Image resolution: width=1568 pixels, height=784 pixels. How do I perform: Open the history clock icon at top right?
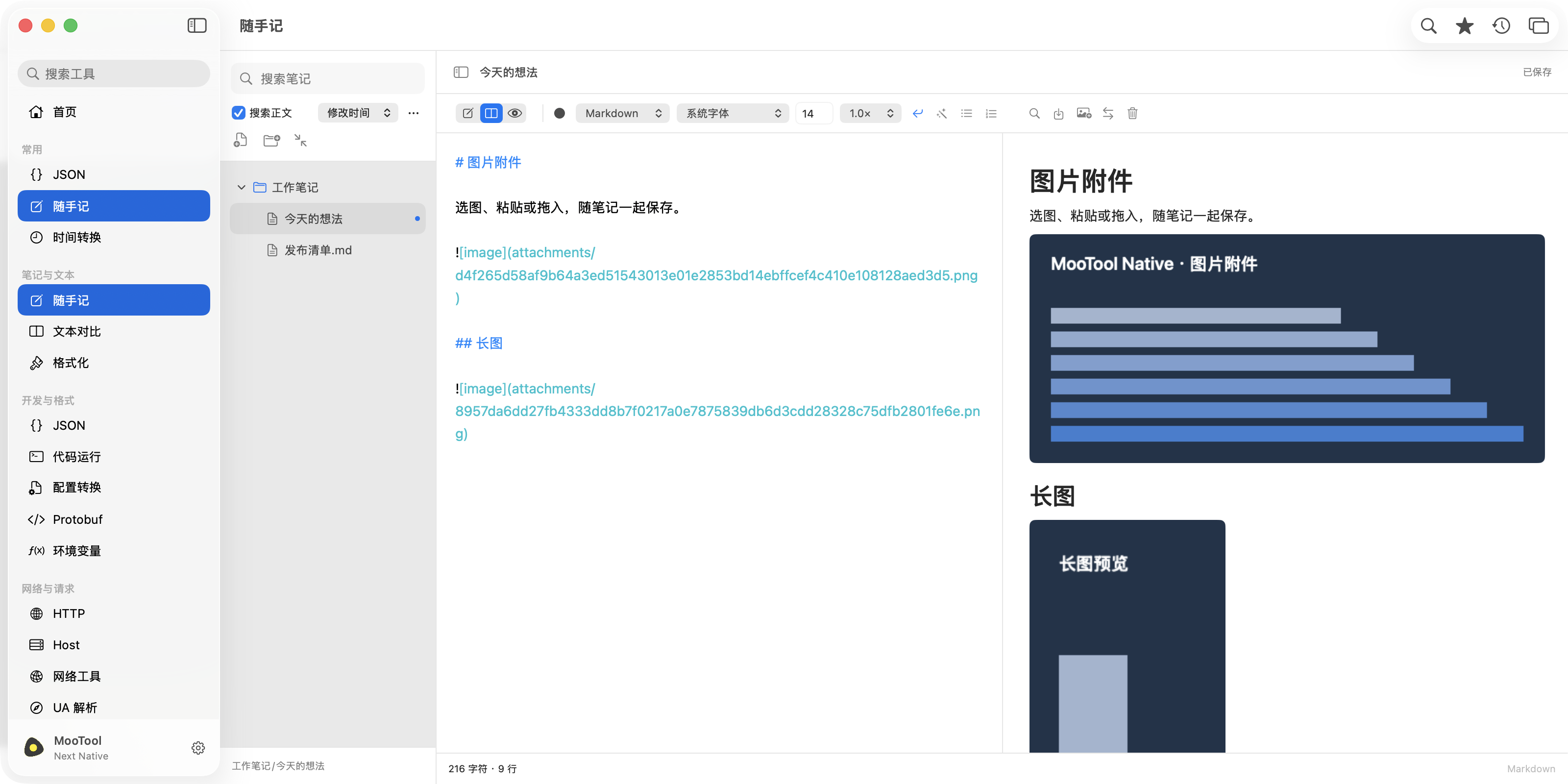tap(1501, 25)
